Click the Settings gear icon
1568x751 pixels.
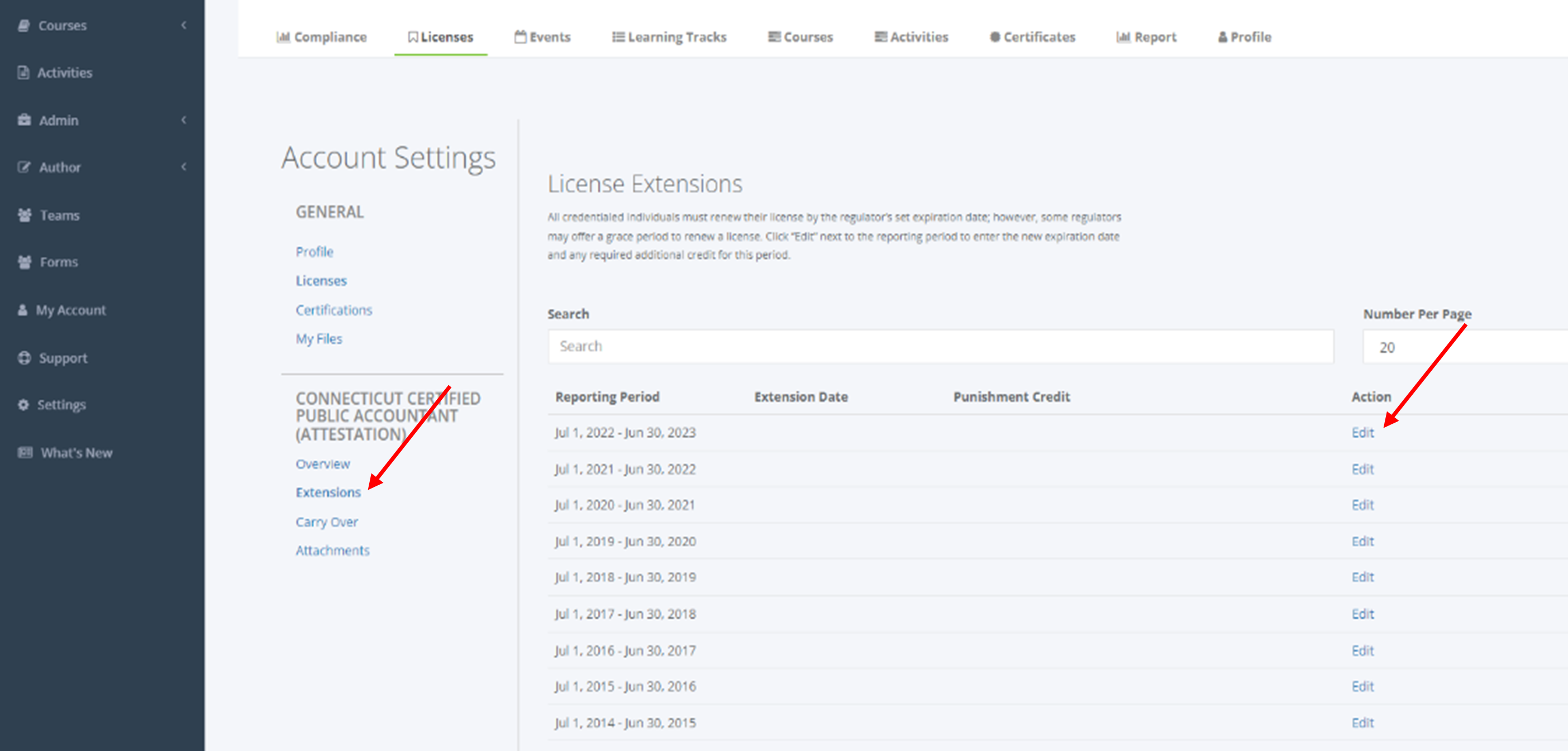(23, 405)
